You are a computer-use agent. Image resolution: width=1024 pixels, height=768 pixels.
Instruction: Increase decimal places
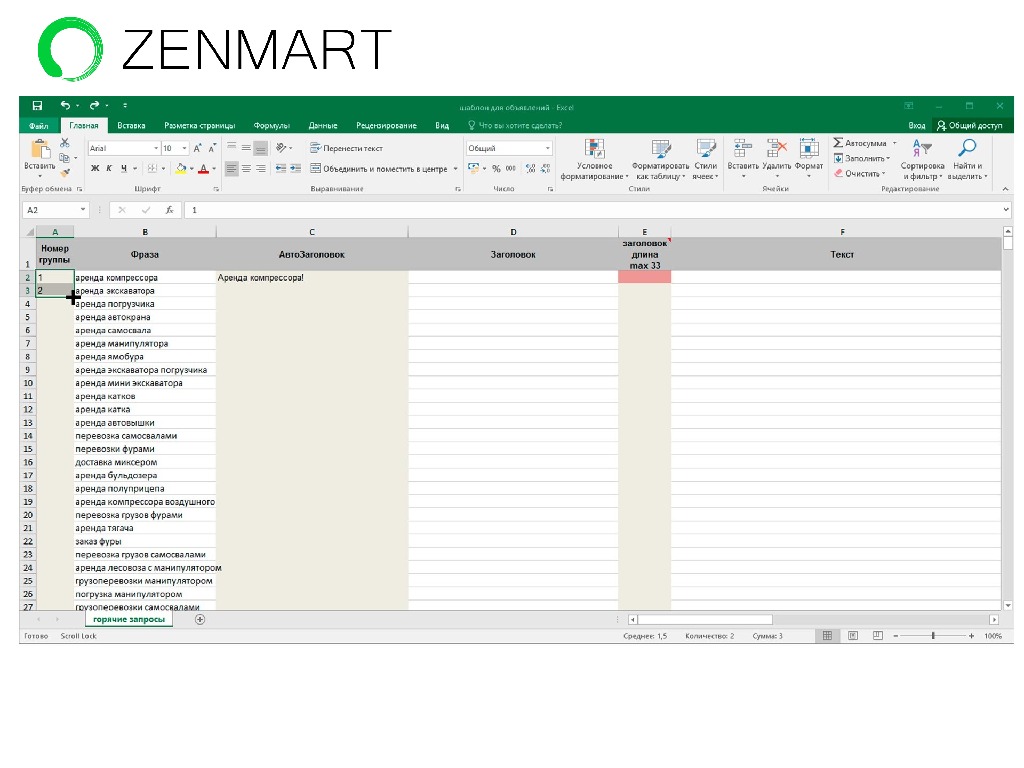tap(530, 168)
